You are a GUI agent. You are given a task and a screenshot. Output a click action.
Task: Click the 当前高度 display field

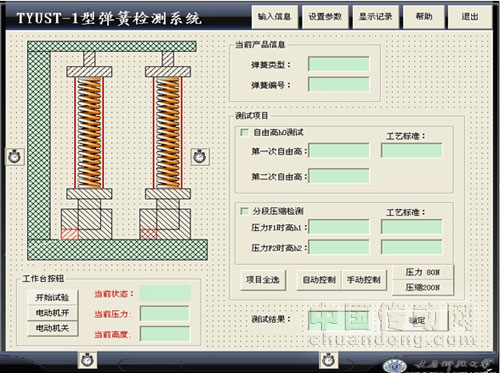click(x=165, y=334)
